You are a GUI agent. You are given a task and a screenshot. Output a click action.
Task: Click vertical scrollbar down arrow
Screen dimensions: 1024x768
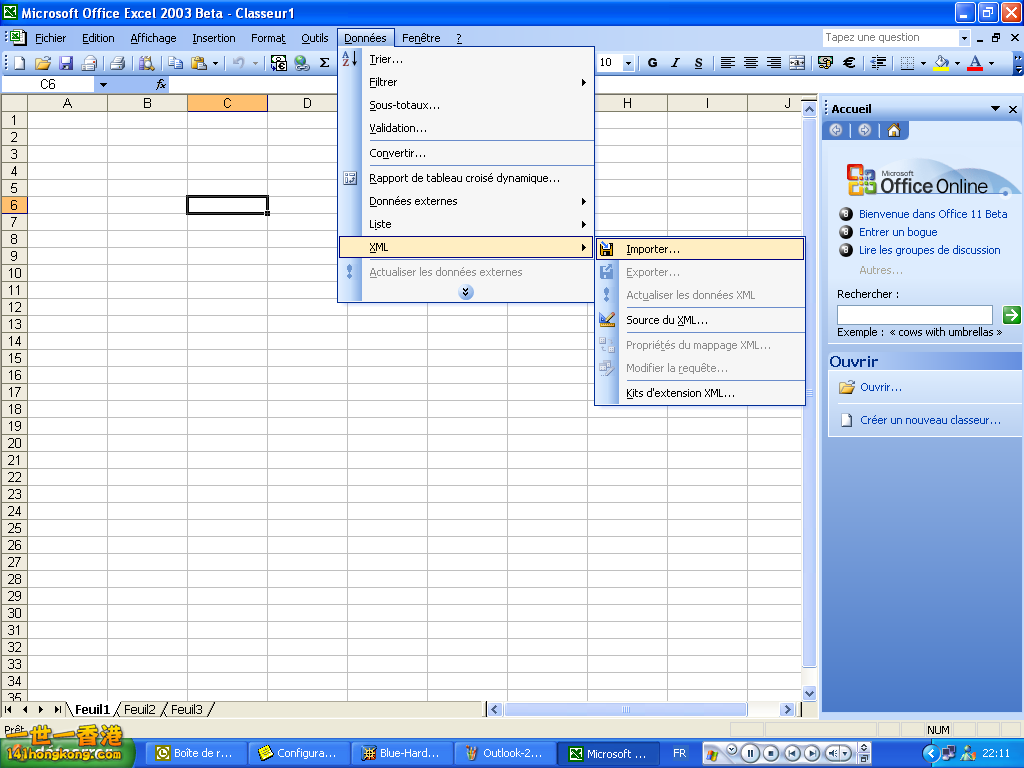(809, 693)
